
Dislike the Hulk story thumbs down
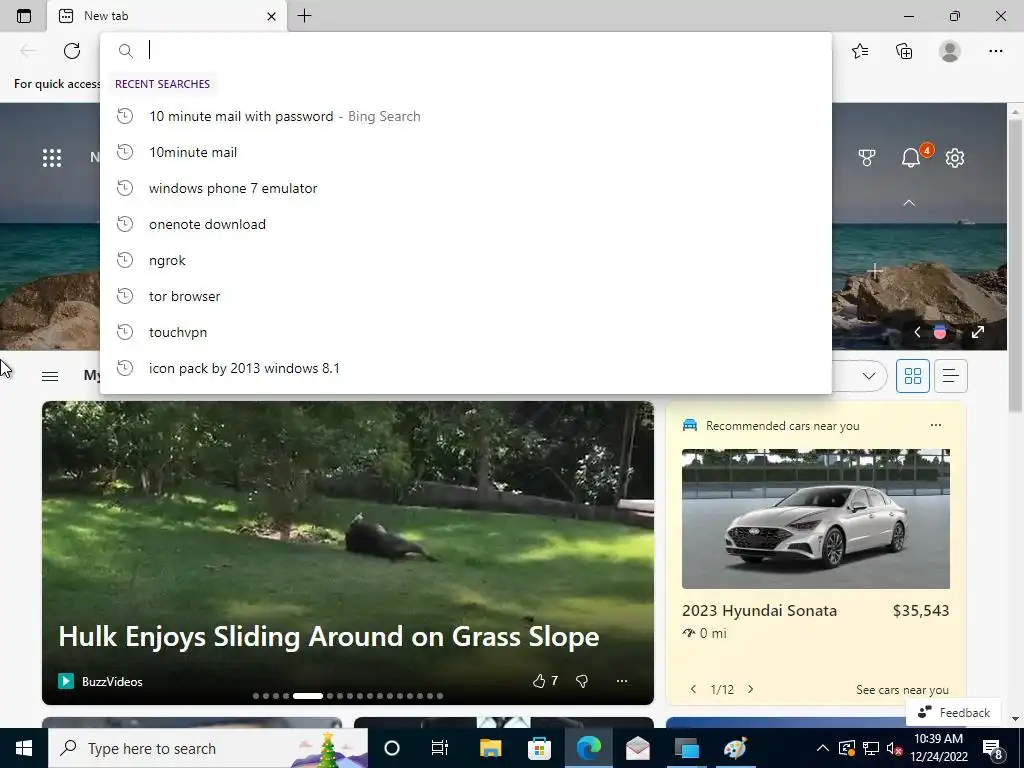[x=582, y=681]
